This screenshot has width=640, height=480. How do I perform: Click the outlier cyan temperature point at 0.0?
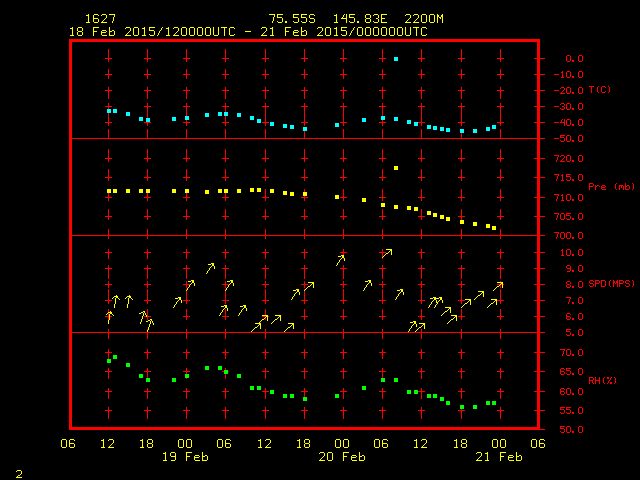(396, 59)
